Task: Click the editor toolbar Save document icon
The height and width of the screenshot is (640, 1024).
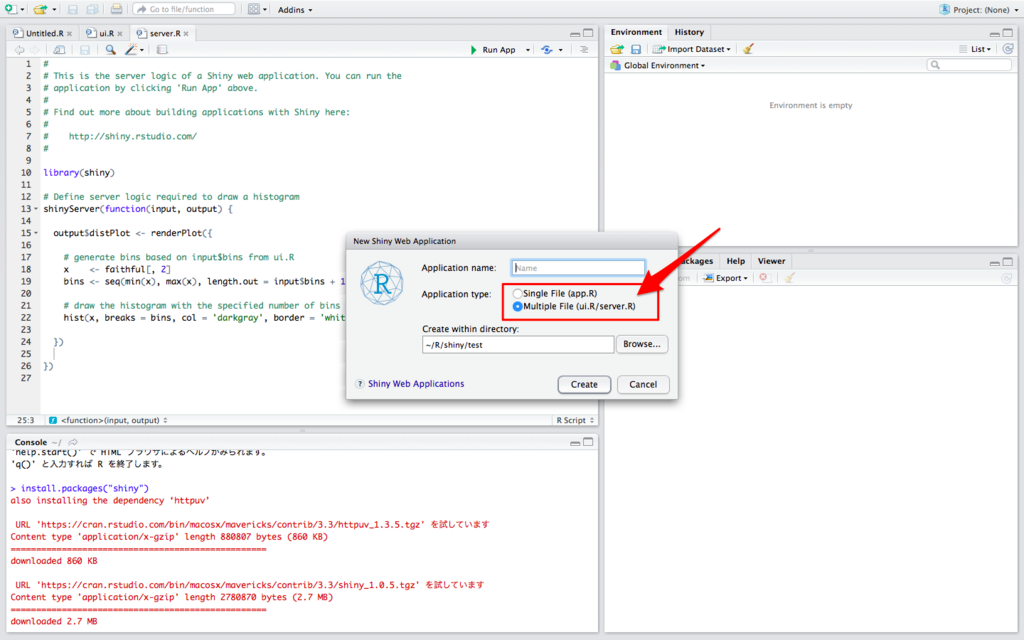Action: [85, 50]
